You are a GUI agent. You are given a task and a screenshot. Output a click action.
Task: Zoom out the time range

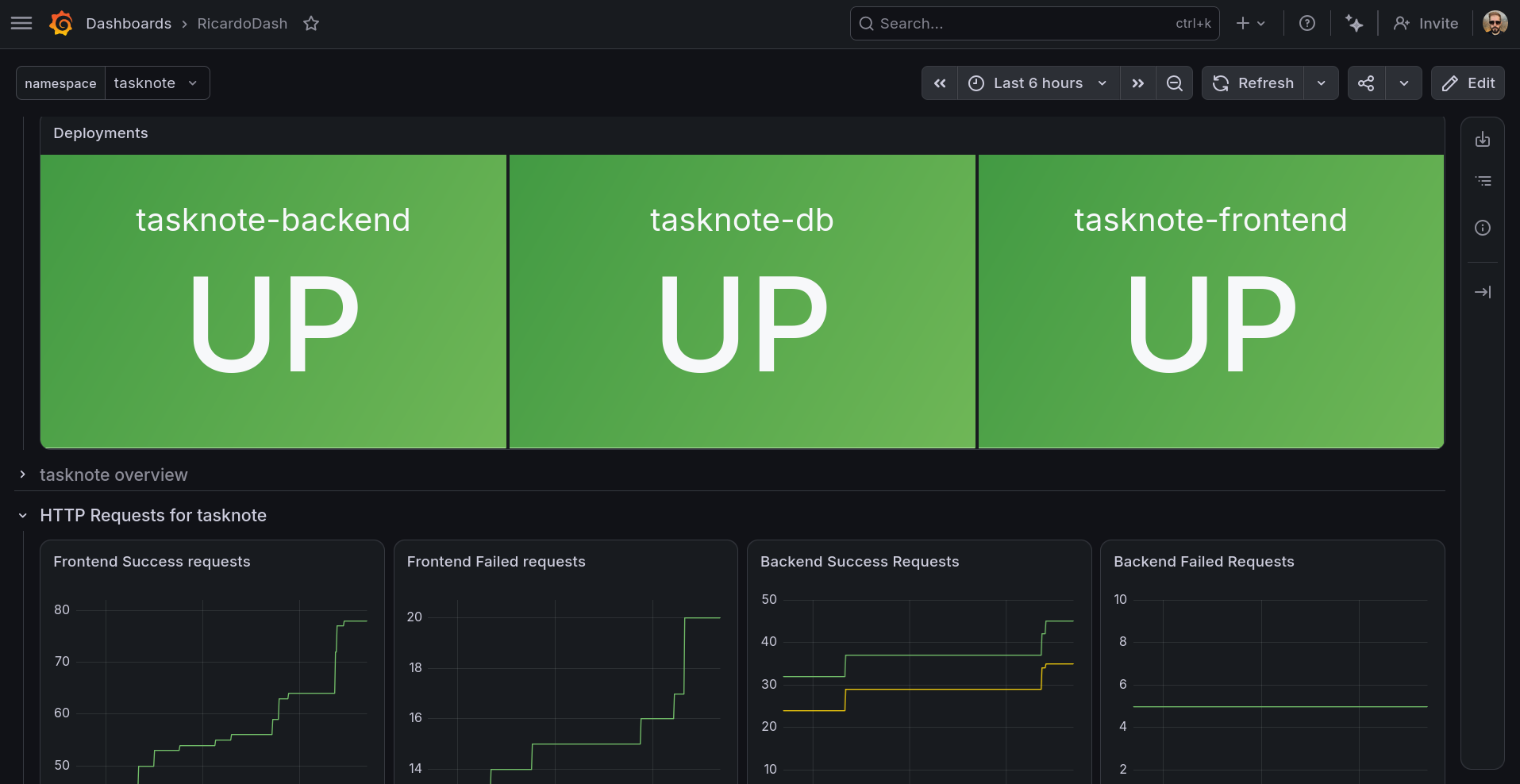(x=1175, y=83)
